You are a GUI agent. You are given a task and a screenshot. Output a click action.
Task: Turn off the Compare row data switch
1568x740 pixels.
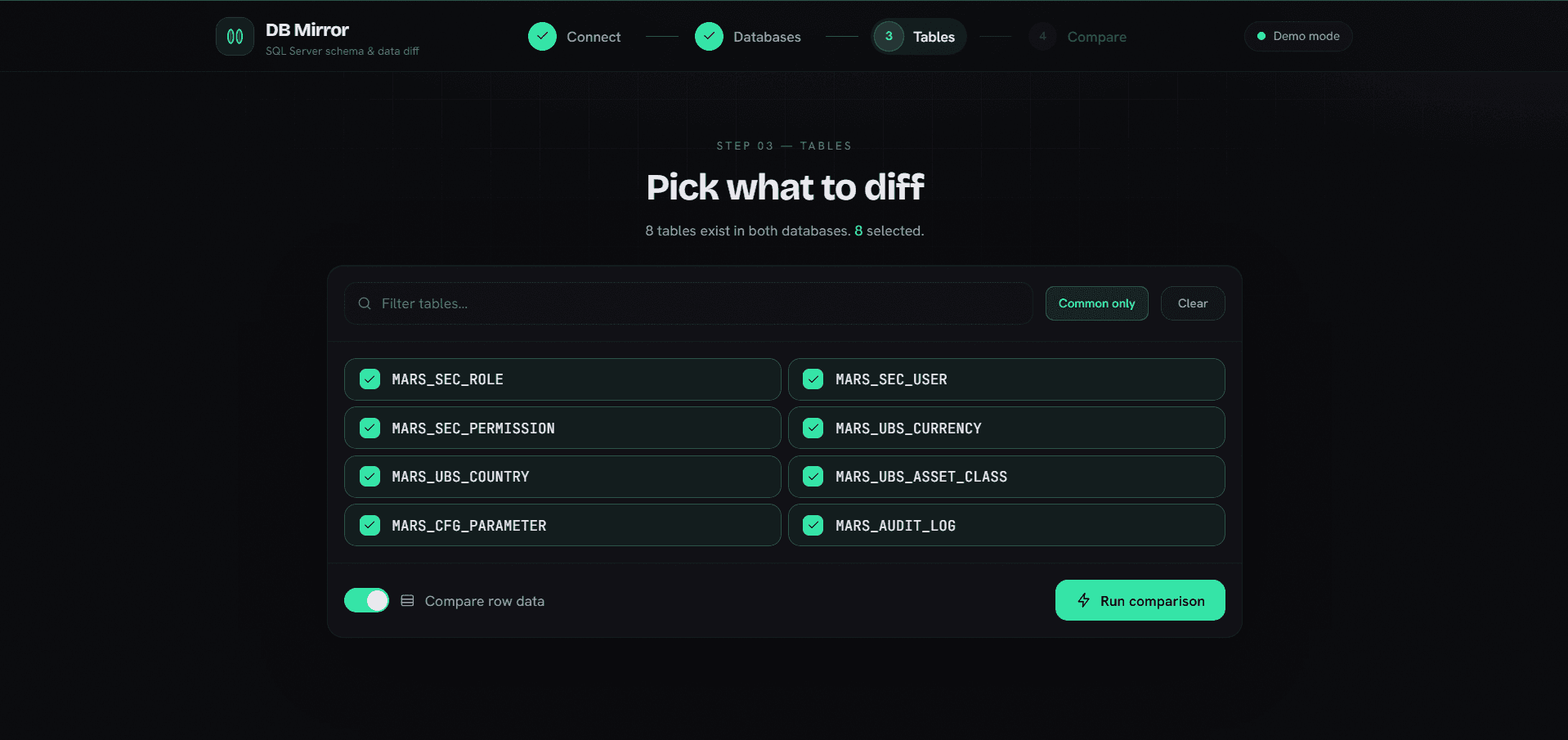[366, 600]
